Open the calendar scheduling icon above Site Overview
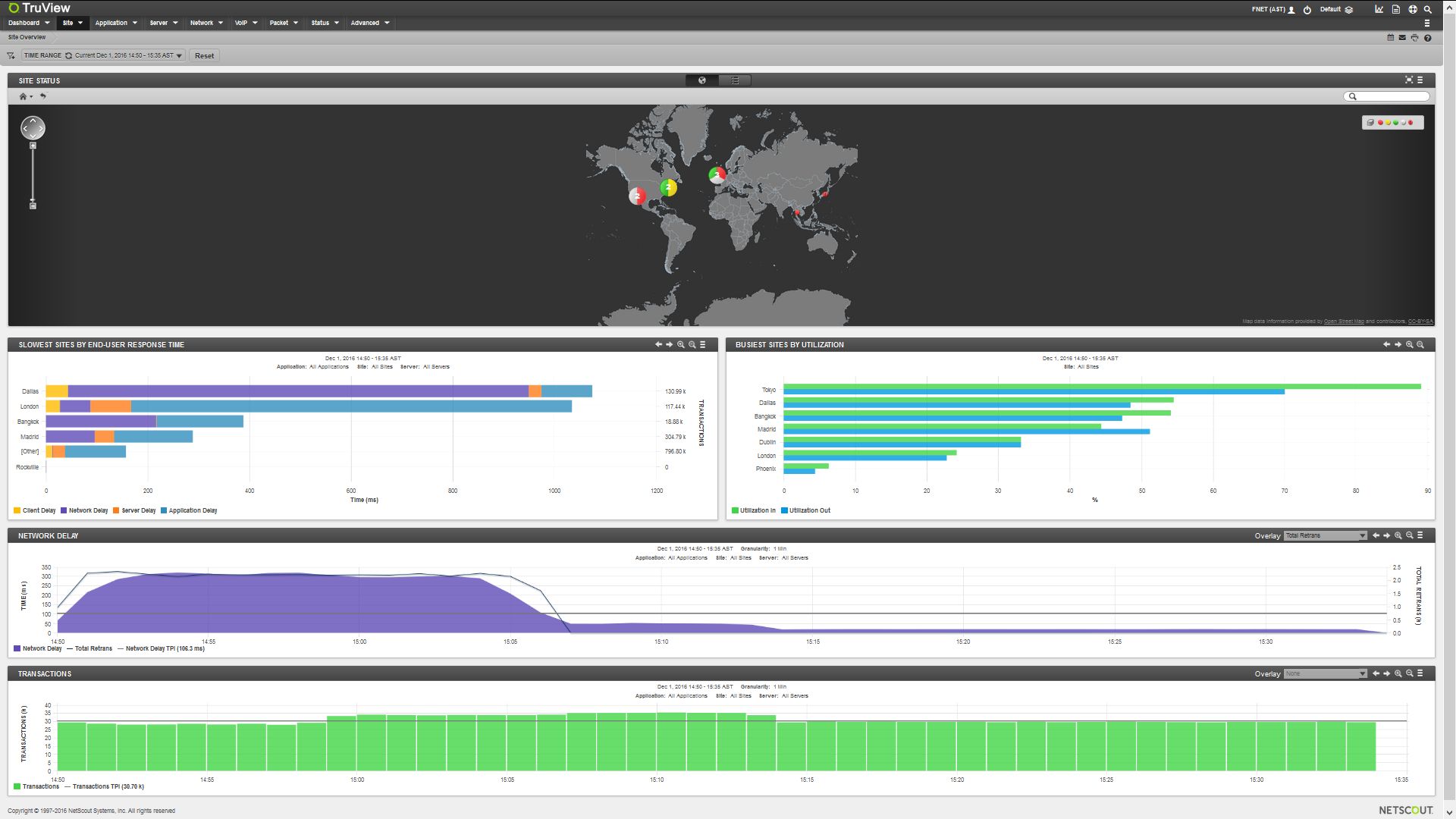 1391,36
